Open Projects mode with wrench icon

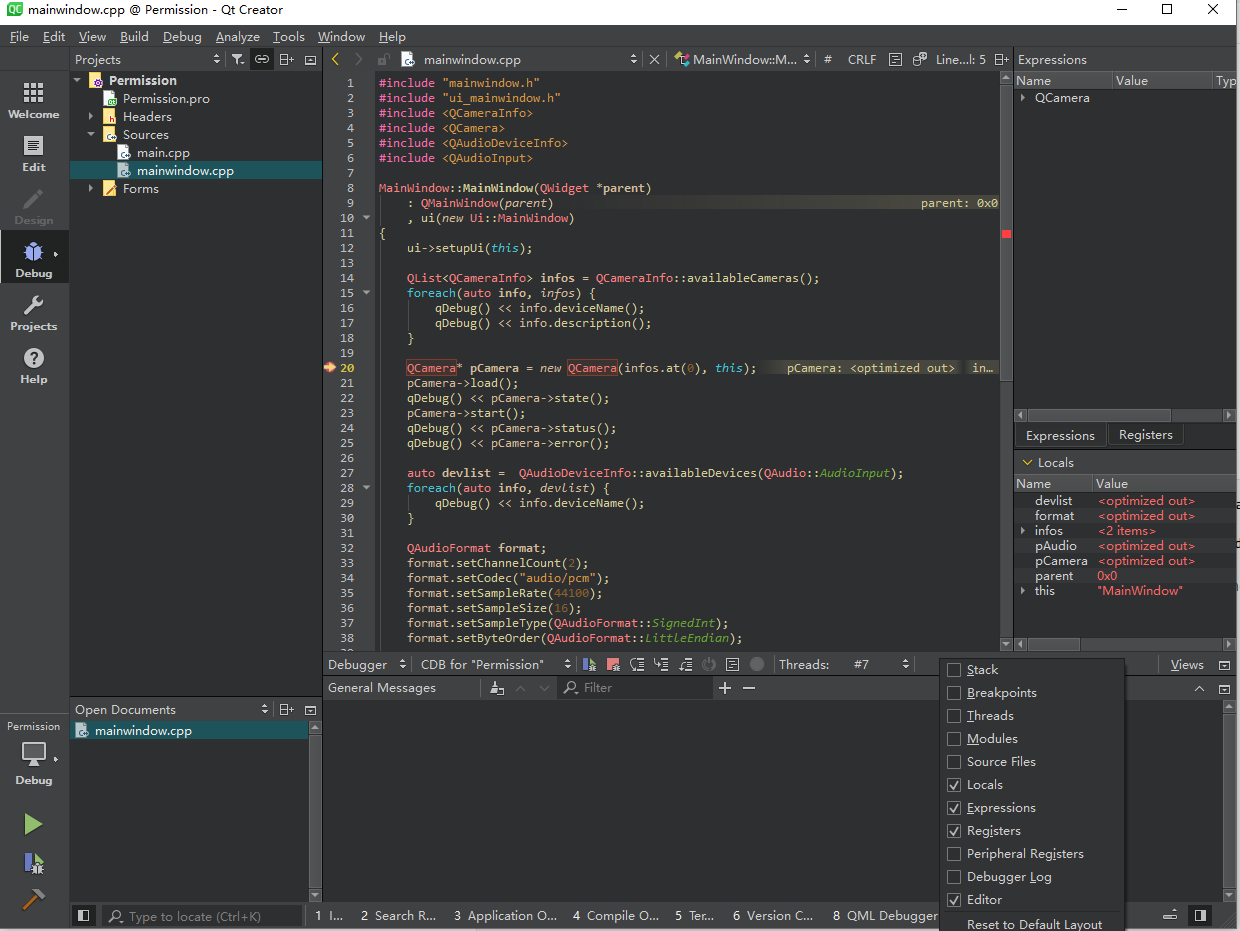pos(34,312)
